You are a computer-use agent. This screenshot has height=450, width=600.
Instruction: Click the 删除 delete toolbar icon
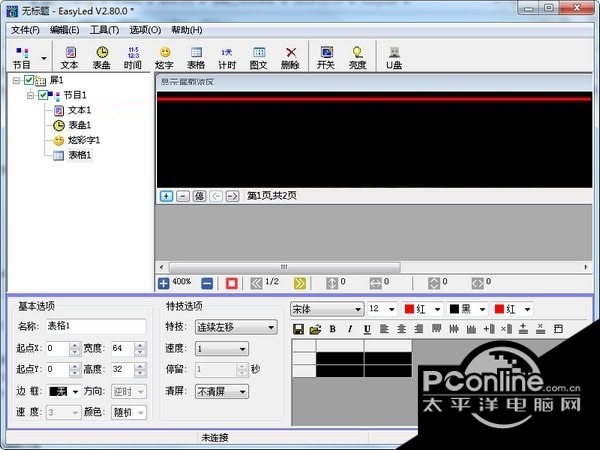[x=290, y=57]
